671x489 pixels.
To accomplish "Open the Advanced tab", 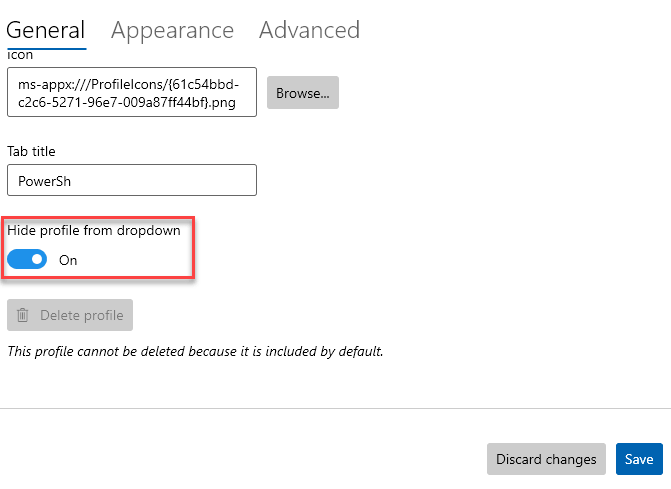I will (309, 30).
